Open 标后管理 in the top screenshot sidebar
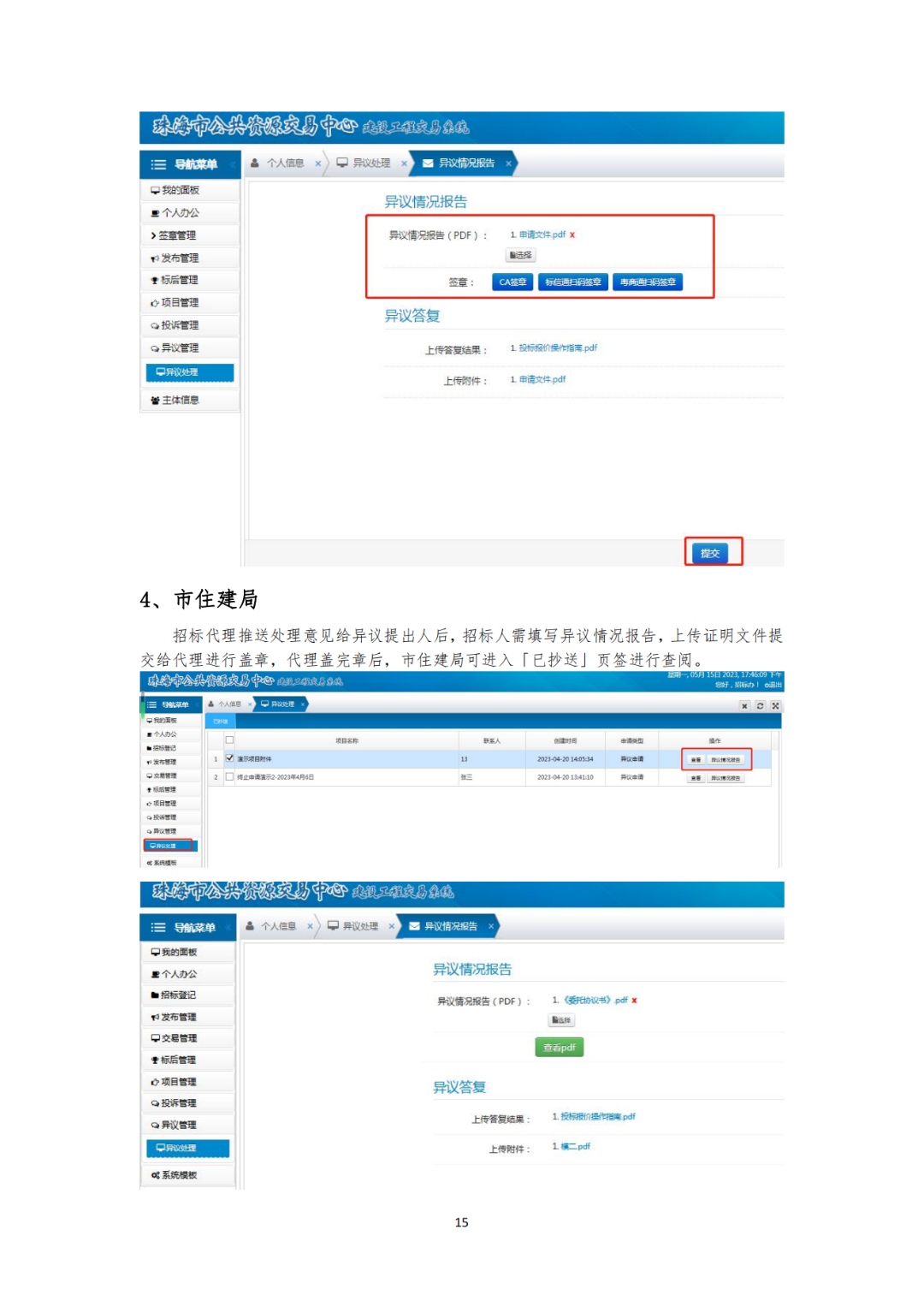This screenshot has width=924, height=1307. click(189, 280)
